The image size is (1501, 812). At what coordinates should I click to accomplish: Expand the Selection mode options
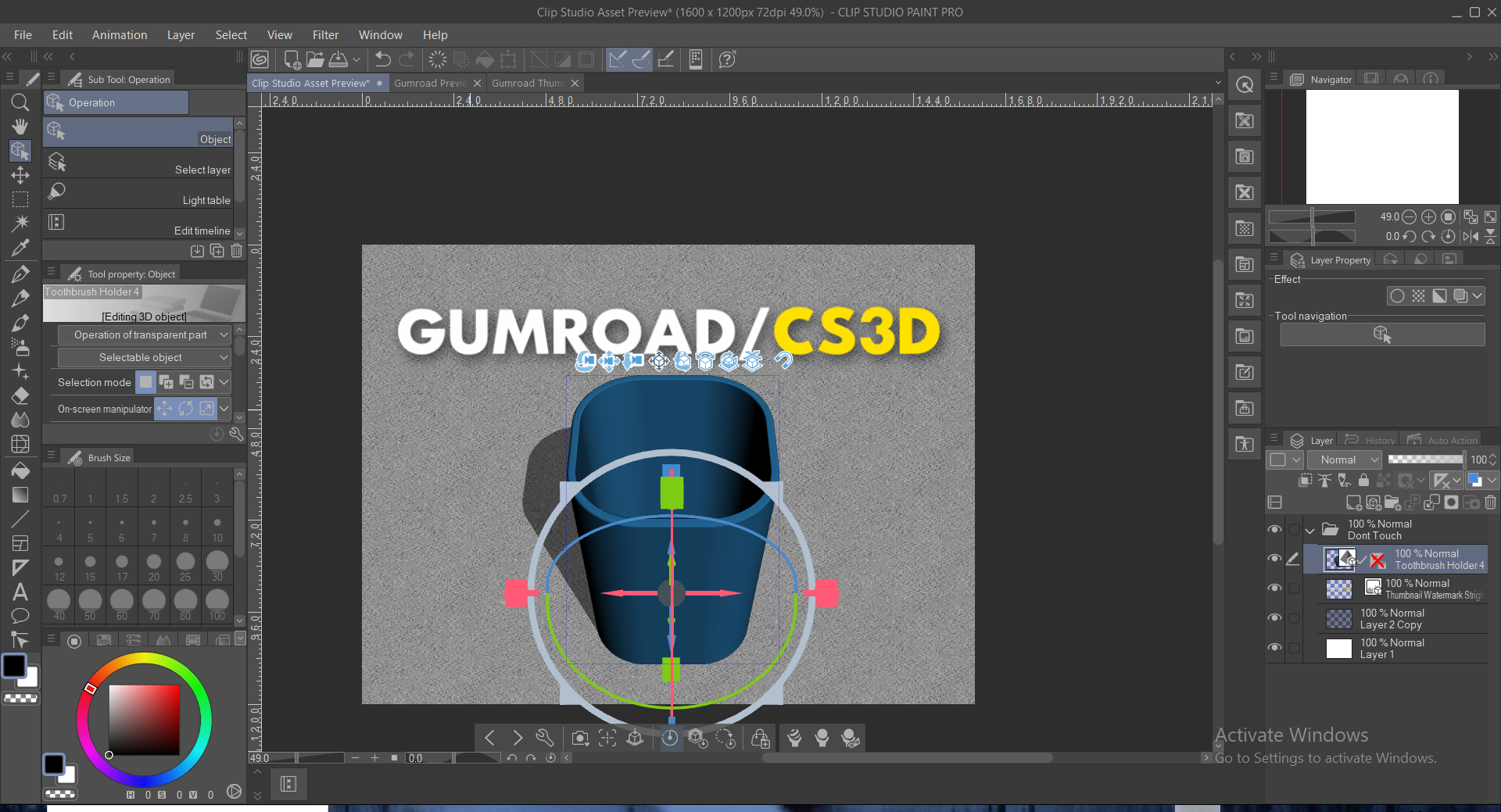coord(224,382)
